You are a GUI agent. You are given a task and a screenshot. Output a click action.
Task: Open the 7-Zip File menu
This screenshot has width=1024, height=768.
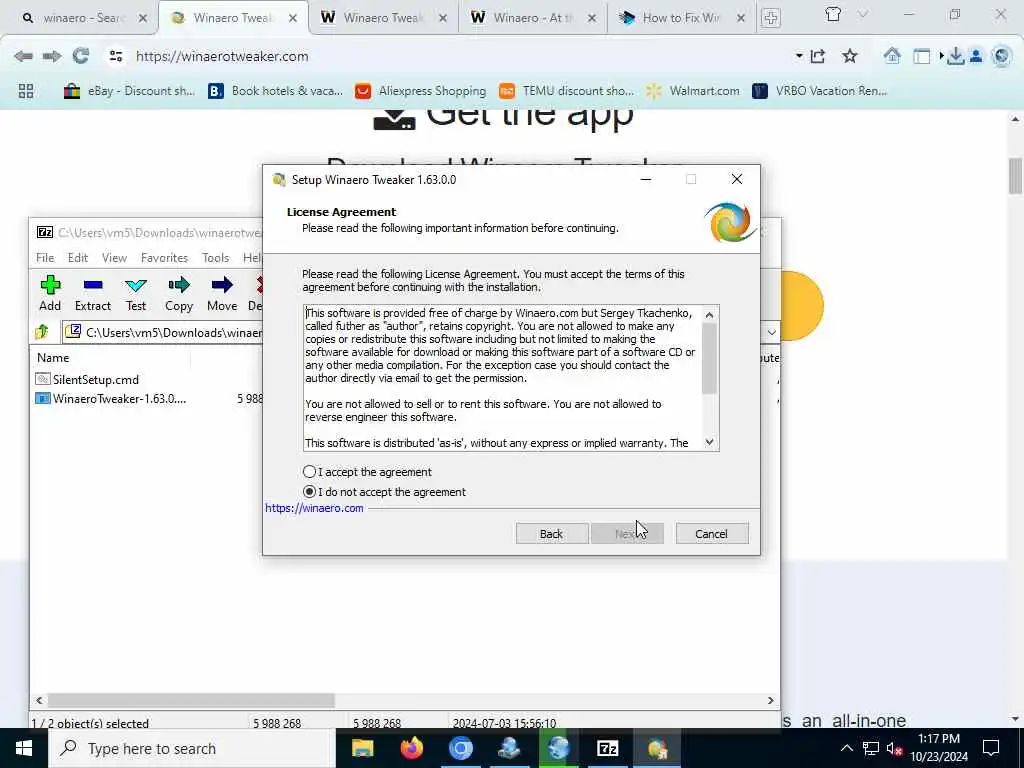[x=45, y=258]
